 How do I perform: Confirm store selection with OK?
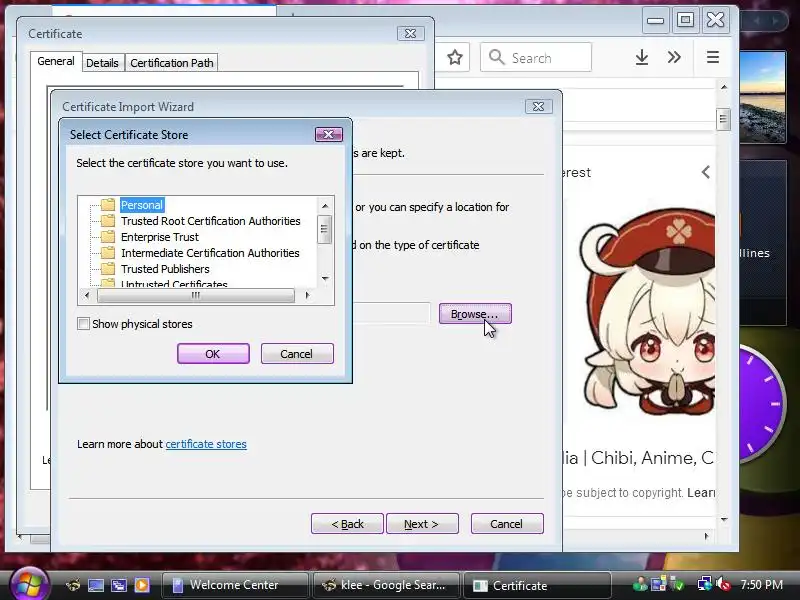click(x=213, y=354)
